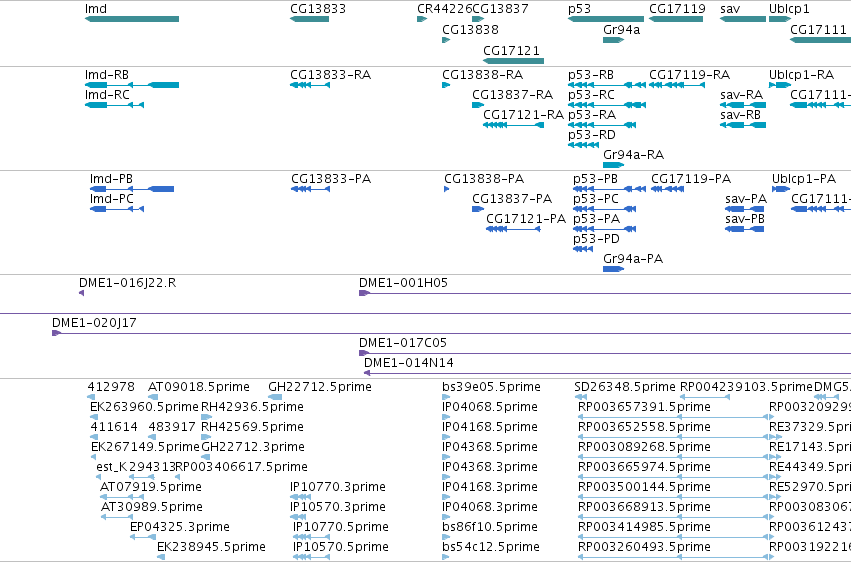Click the CG13833 gene bar
The width and height of the screenshot is (851, 562).
(x=309, y=19)
